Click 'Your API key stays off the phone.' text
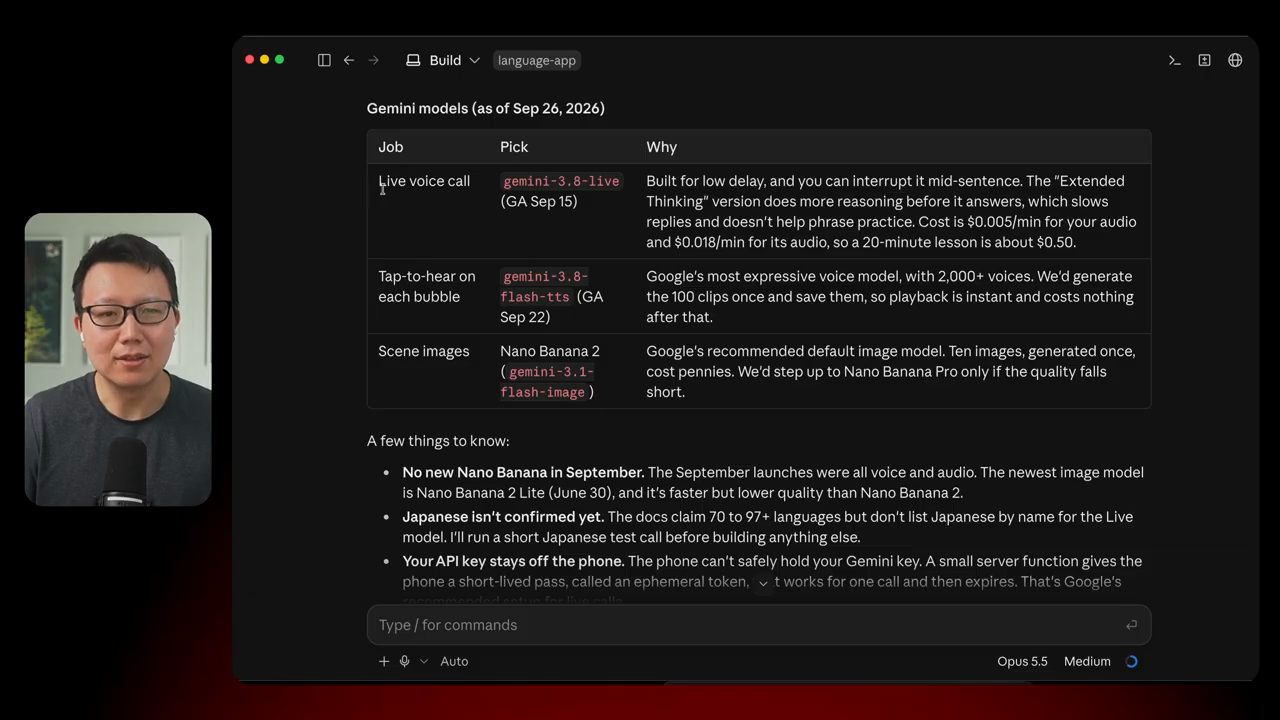The image size is (1280, 720). point(513,561)
